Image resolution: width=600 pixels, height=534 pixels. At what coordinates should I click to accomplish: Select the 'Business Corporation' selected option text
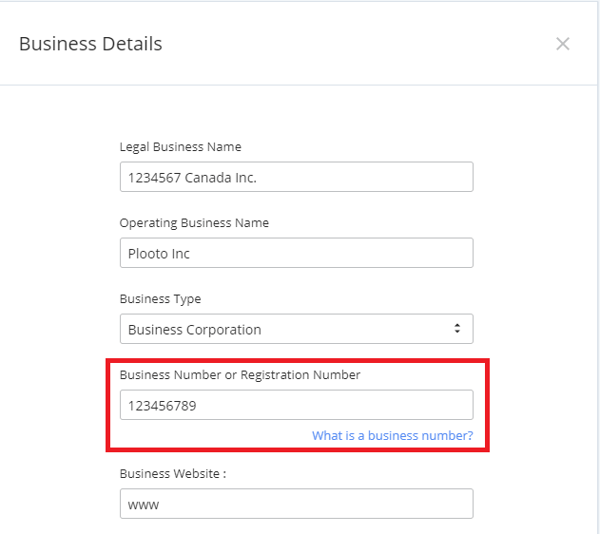coord(194,330)
